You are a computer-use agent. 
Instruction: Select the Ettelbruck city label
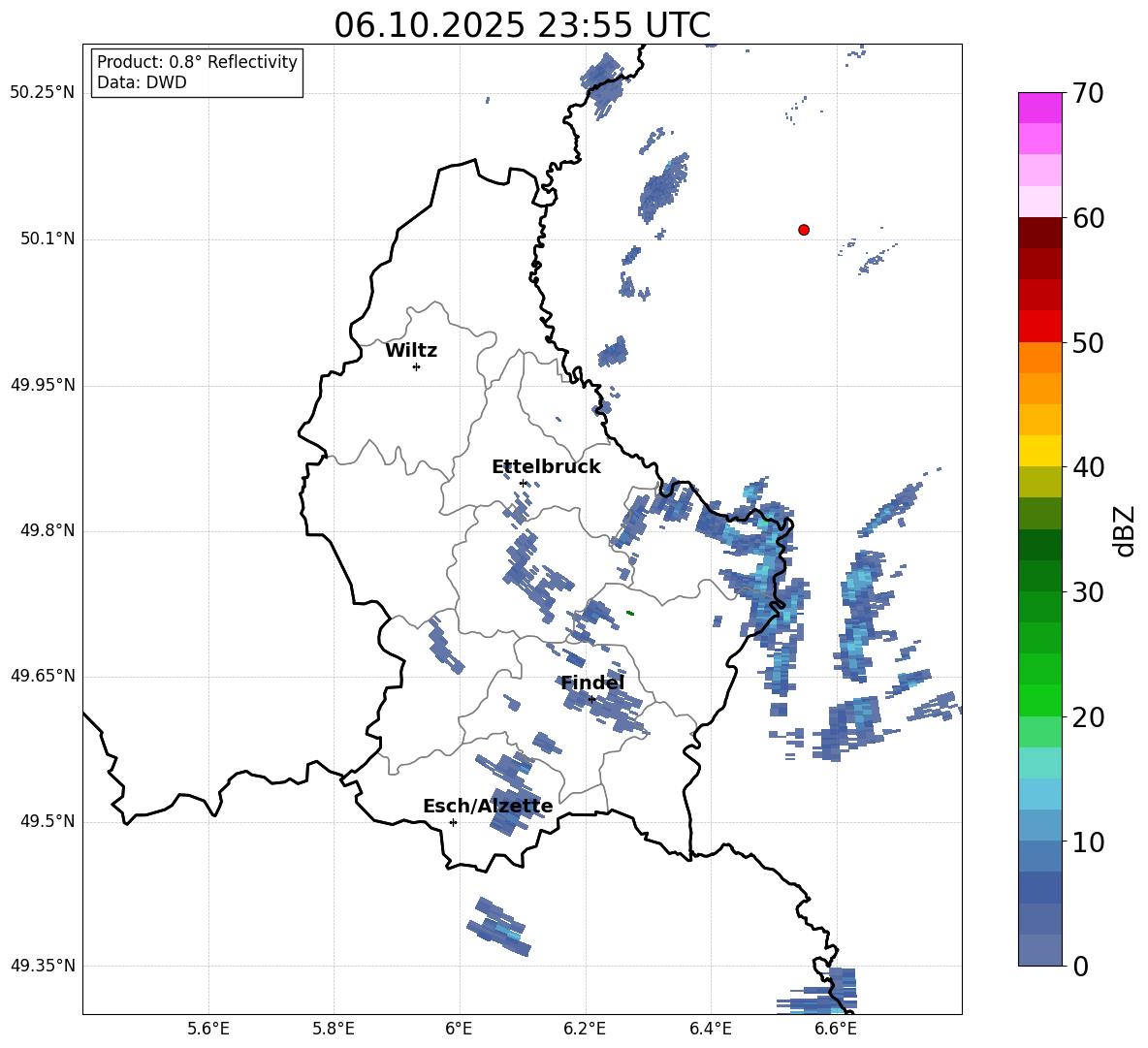pyautogui.click(x=546, y=467)
